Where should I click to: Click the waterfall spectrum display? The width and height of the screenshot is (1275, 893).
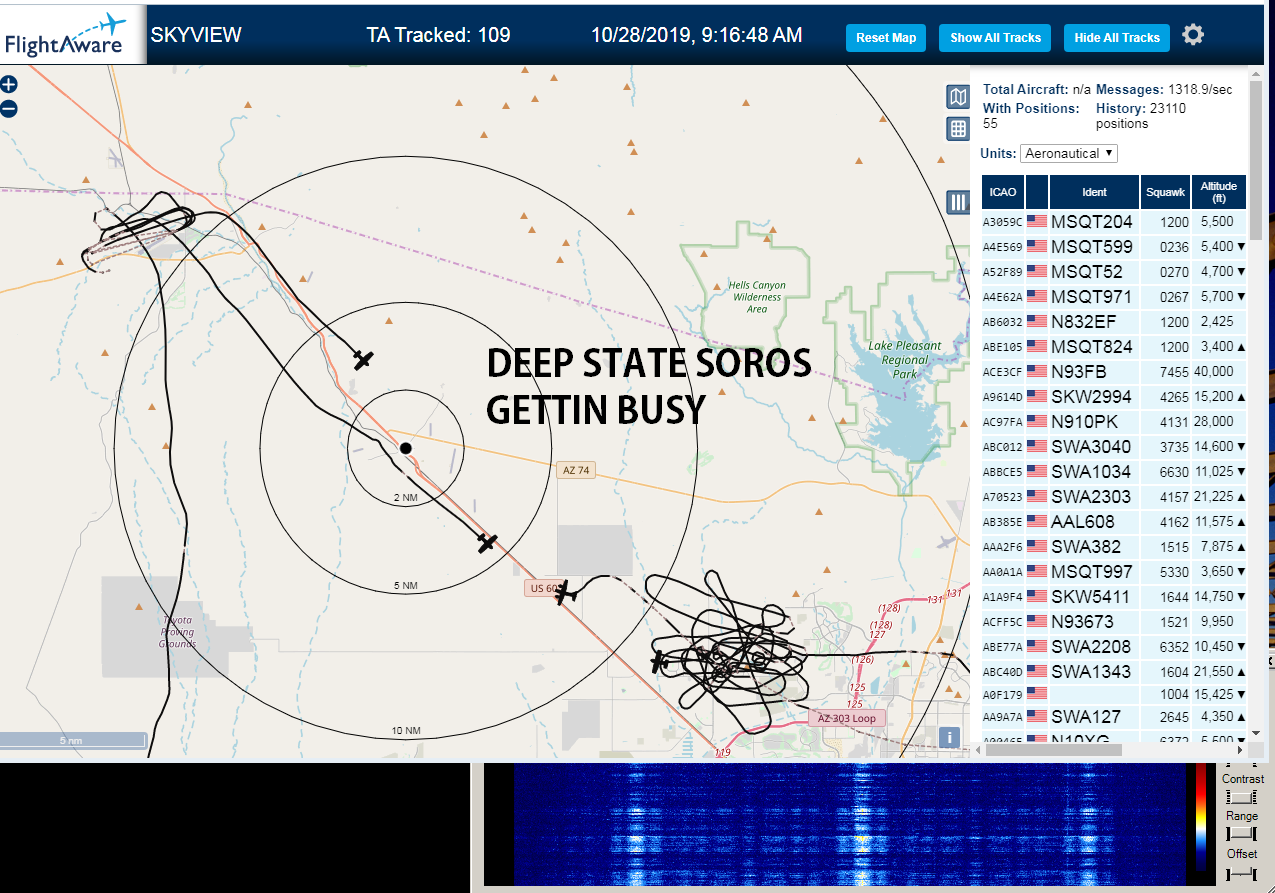point(848,825)
